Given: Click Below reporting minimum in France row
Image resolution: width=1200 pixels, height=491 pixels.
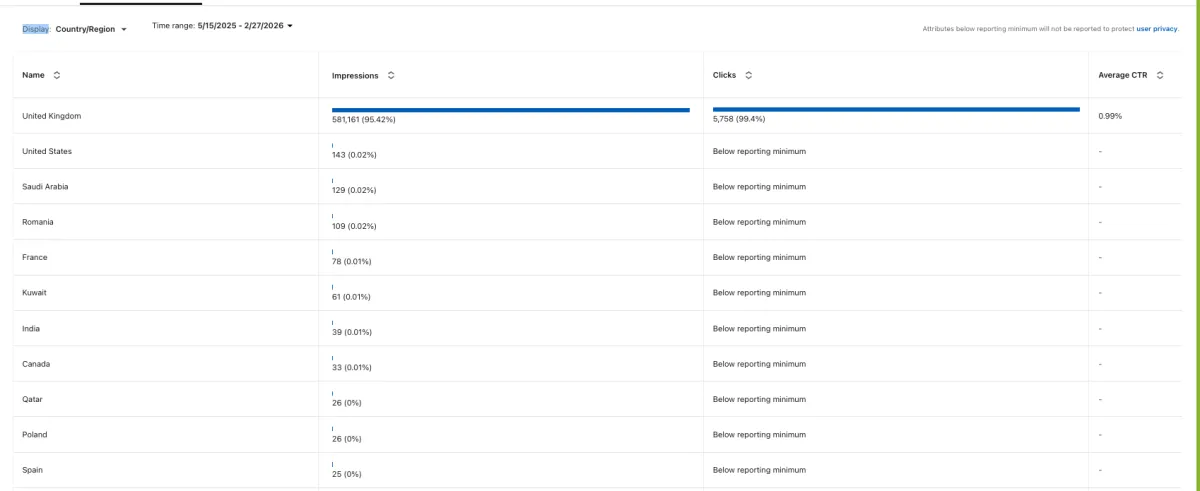Looking at the screenshot, I should 759,257.
